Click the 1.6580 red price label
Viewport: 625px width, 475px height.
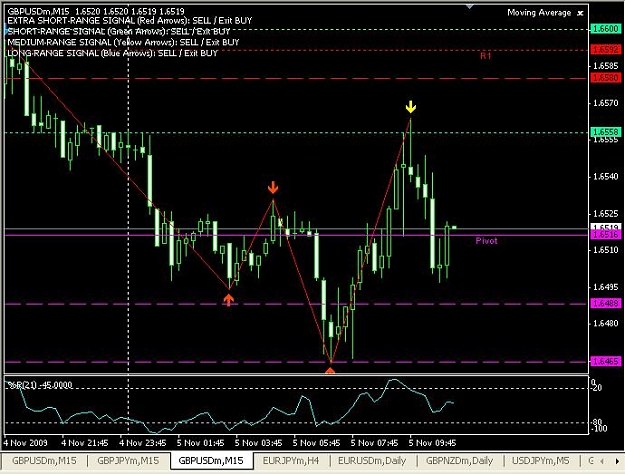(x=605, y=78)
